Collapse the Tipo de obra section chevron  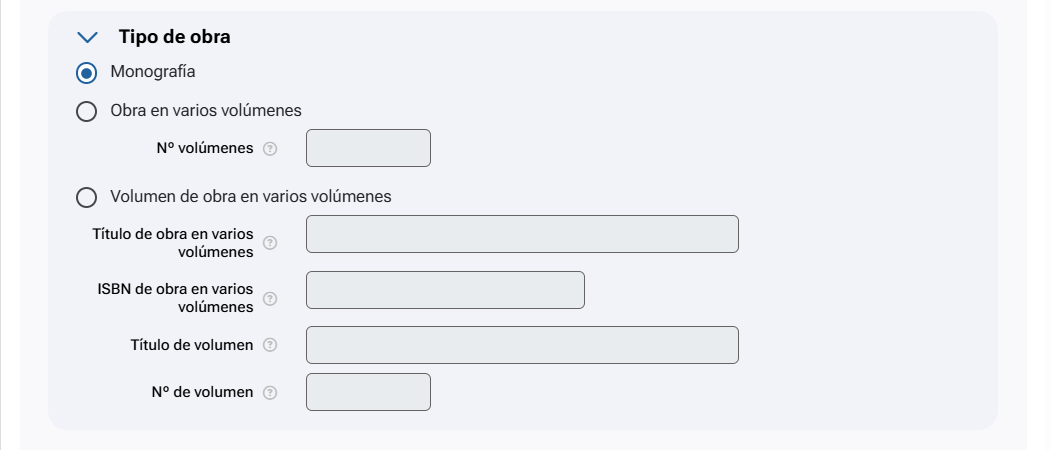point(88,37)
